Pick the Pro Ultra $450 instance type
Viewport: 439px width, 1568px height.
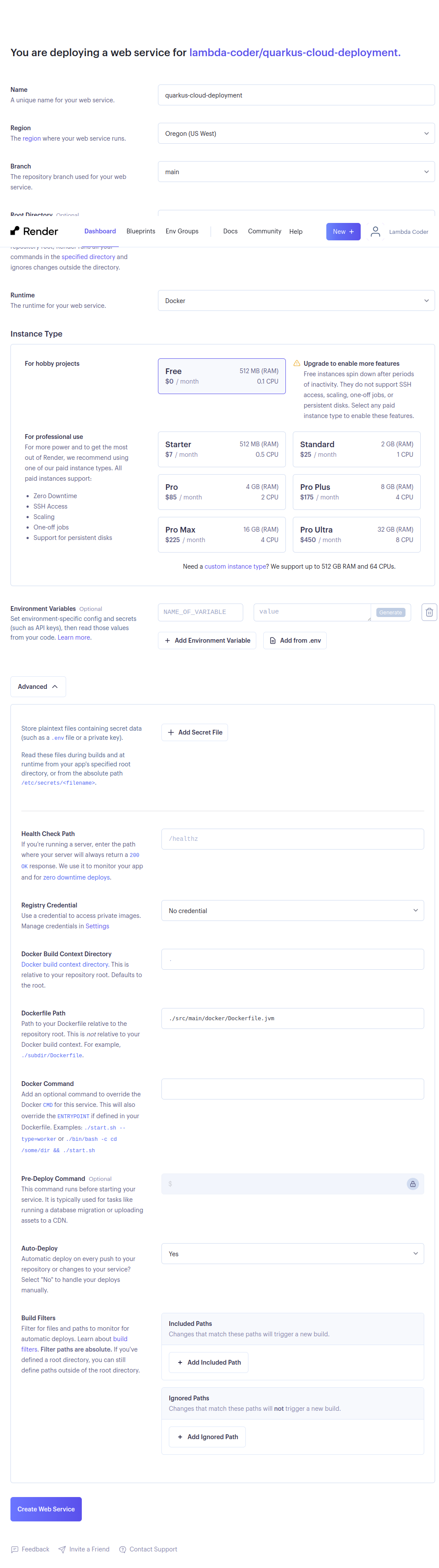click(356, 534)
